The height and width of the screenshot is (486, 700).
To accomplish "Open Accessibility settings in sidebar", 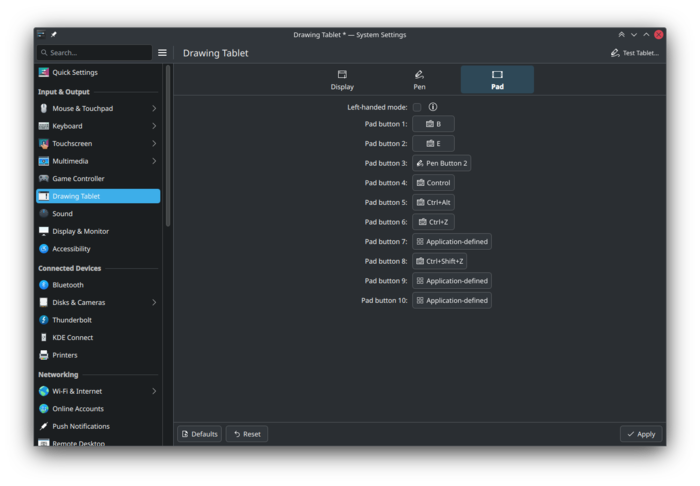I will pos(71,249).
